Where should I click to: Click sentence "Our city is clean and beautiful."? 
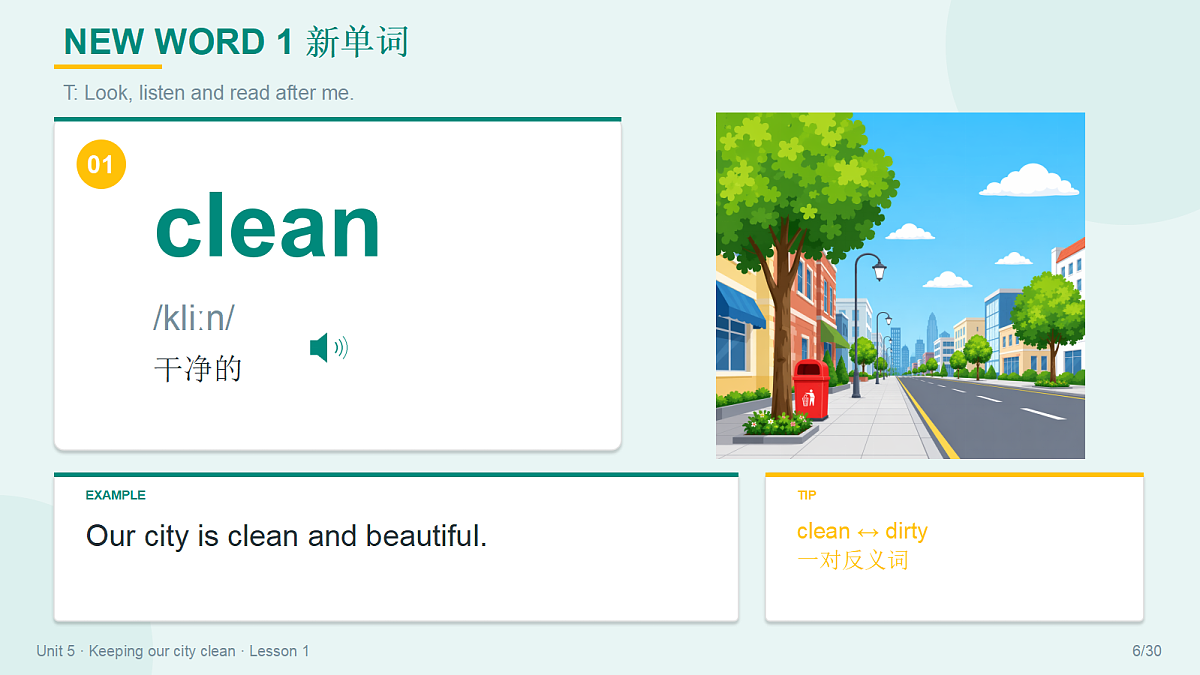[287, 536]
